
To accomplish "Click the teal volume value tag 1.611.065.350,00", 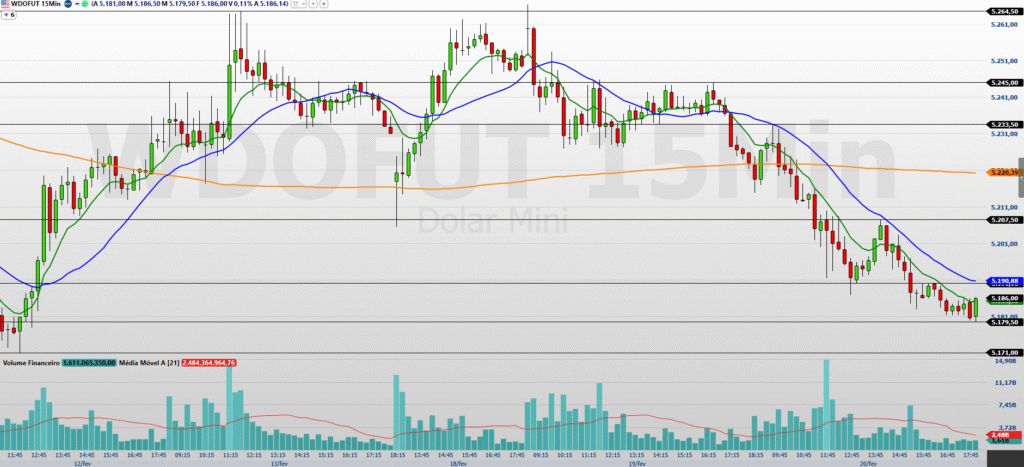I will point(91,361).
